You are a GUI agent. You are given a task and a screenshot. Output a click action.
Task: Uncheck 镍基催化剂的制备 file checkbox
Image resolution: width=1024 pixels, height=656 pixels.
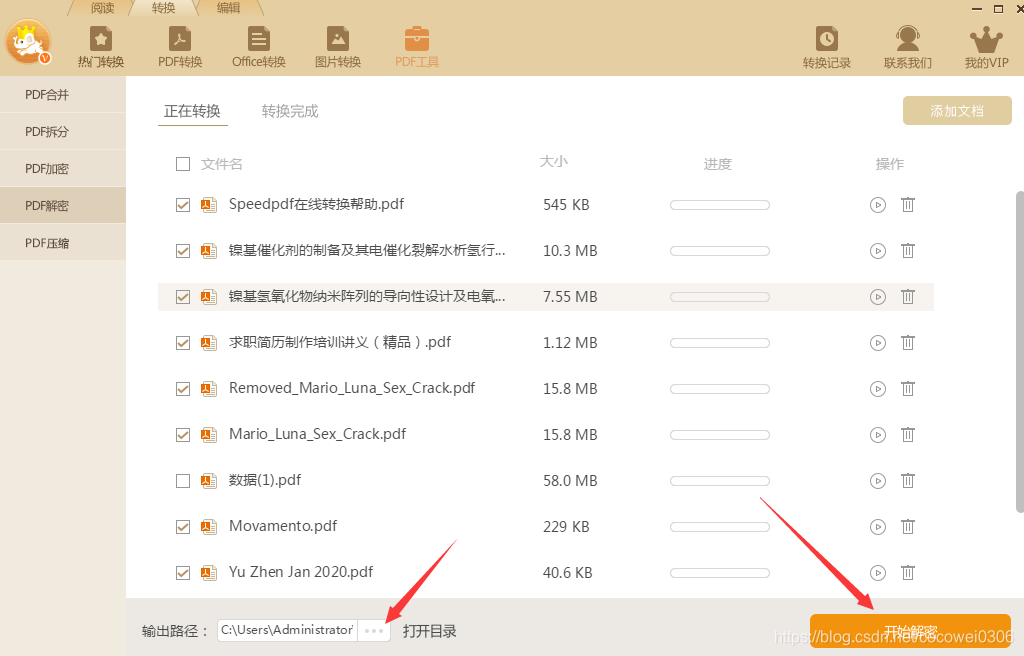click(x=183, y=251)
